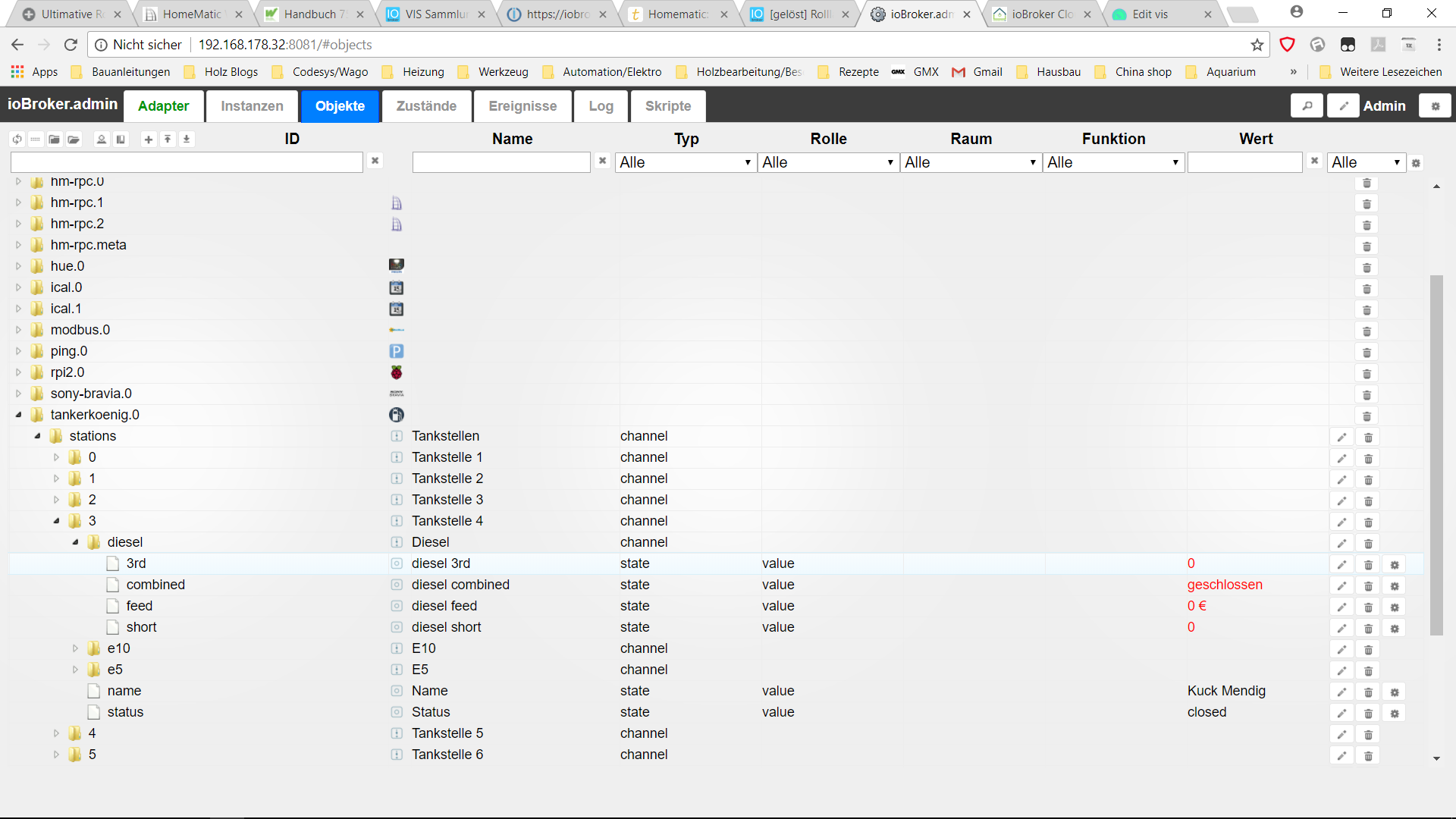Expand the e10 channel folder
This screenshot has width=1456, height=819.
75,648
